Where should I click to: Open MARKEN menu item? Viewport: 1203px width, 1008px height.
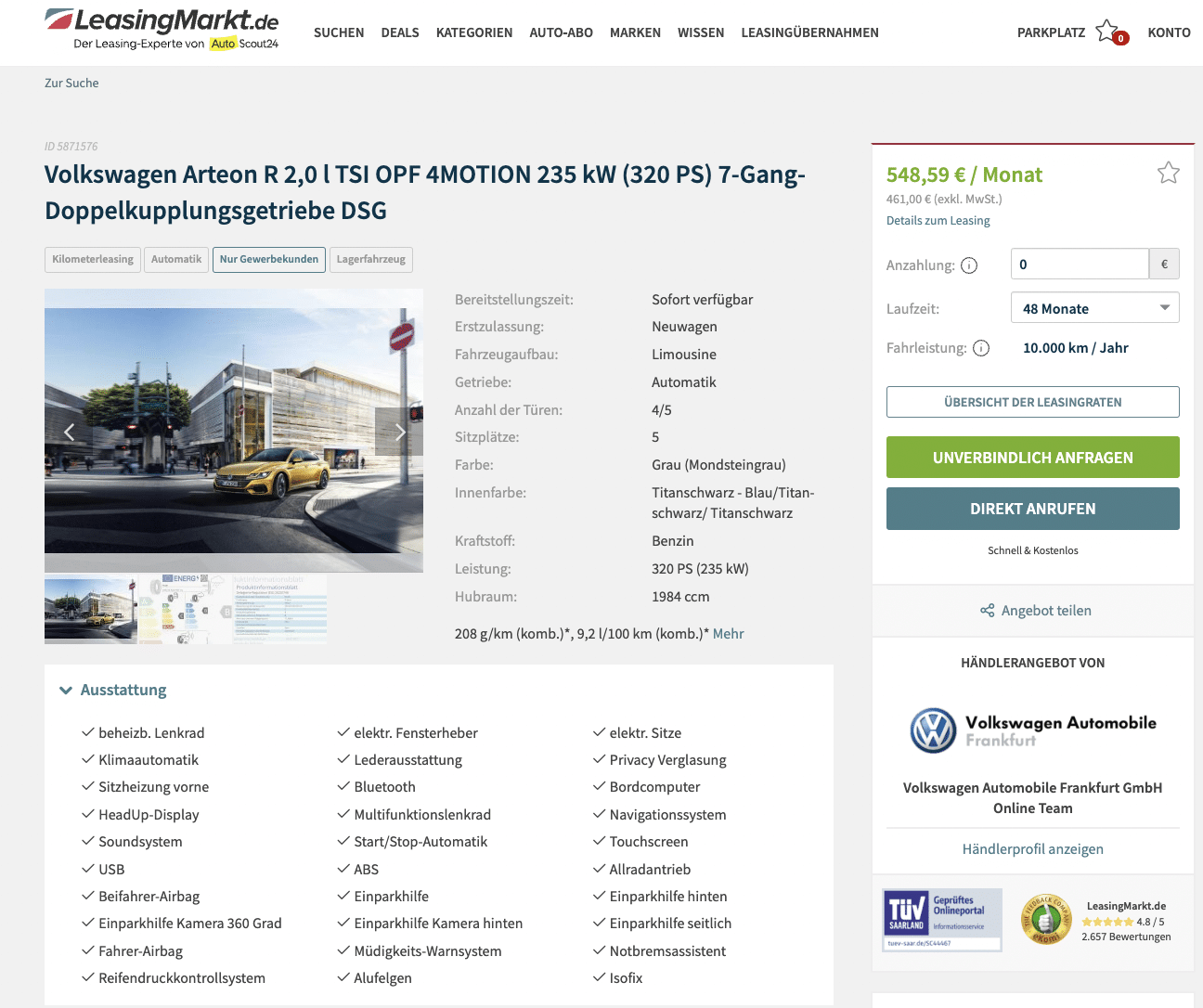(x=635, y=32)
